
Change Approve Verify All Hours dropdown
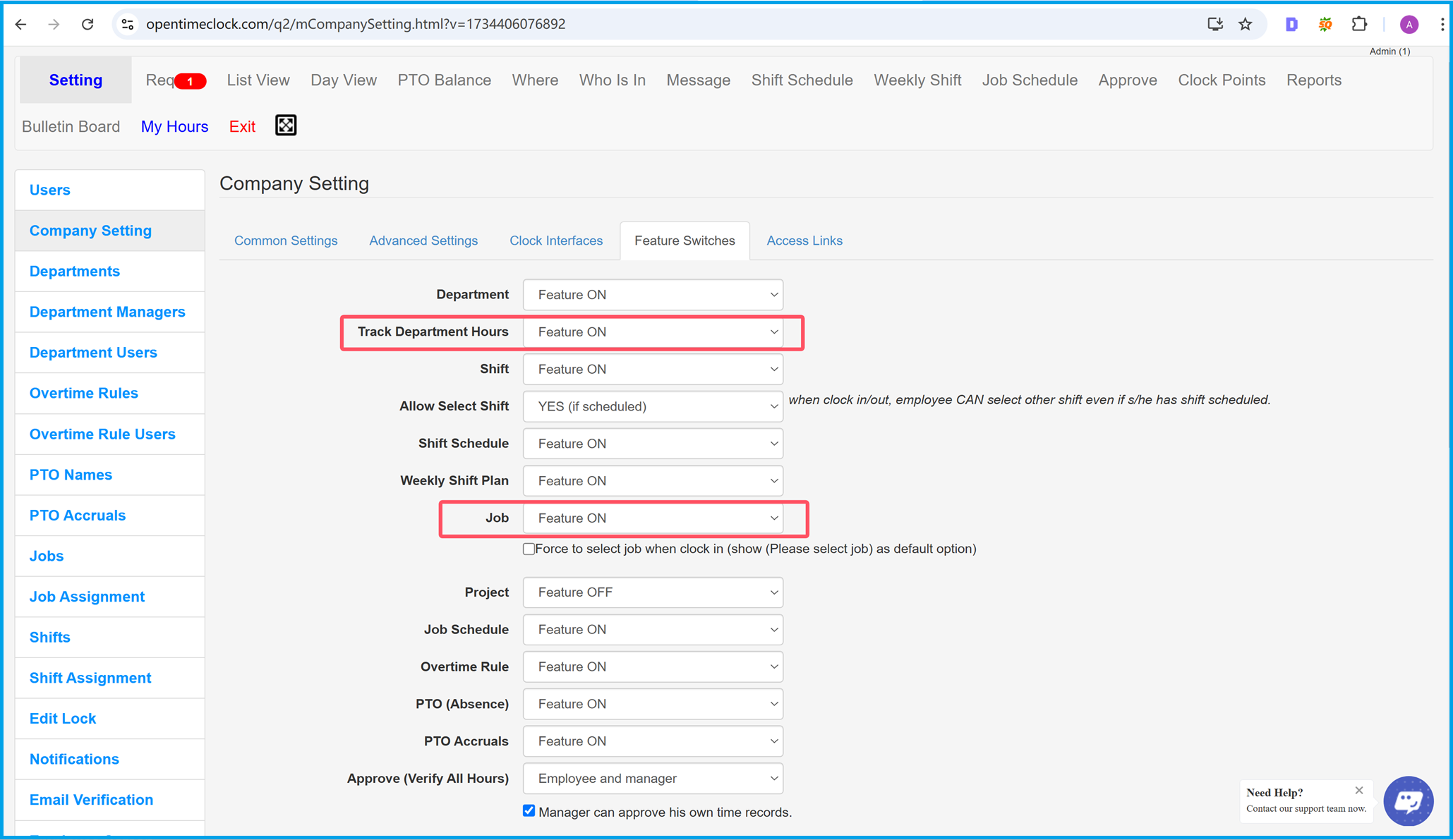point(653,778)
